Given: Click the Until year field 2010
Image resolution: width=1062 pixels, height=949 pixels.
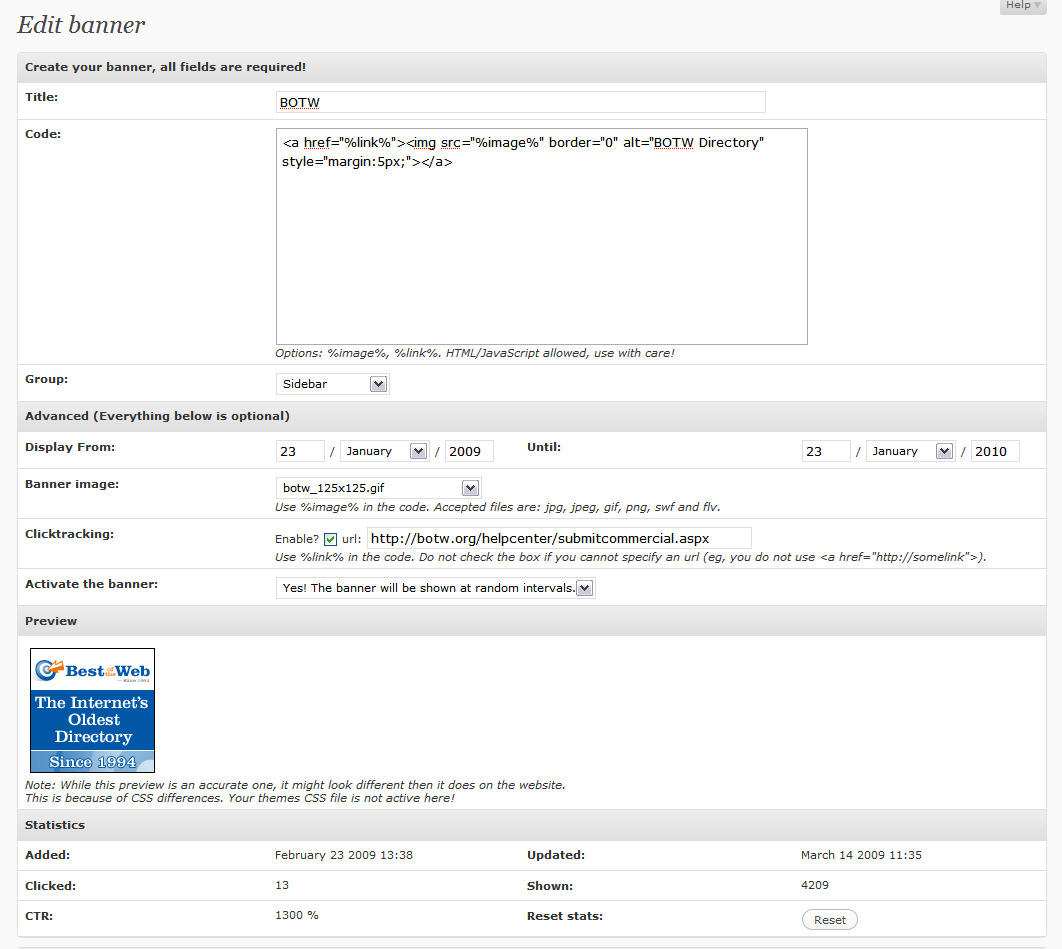Looking at the screenshot, I should pos(995,451).
